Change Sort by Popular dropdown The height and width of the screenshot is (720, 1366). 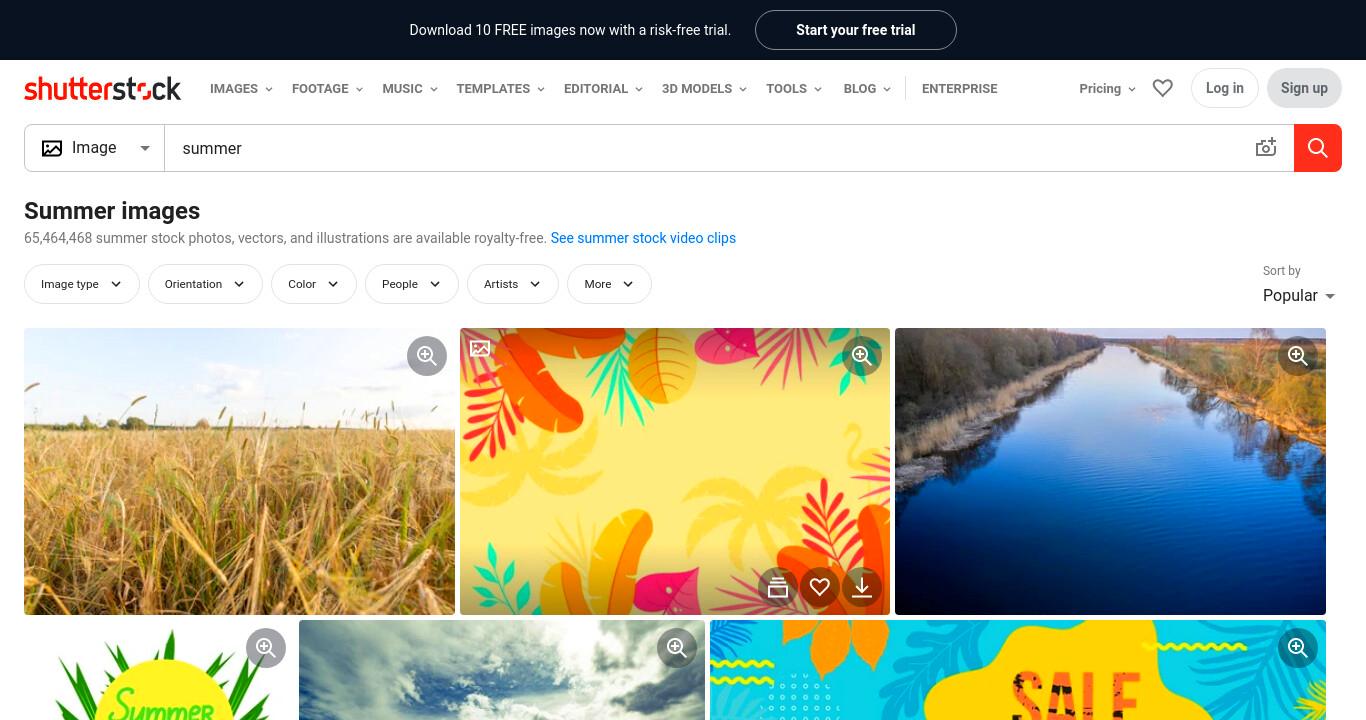[1299, 295]
